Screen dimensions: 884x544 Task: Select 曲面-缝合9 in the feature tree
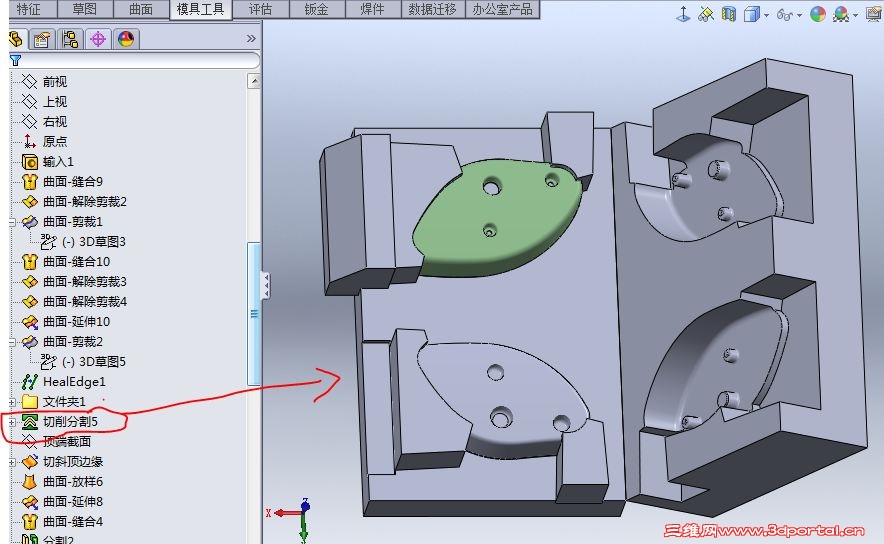coord(73,182)
